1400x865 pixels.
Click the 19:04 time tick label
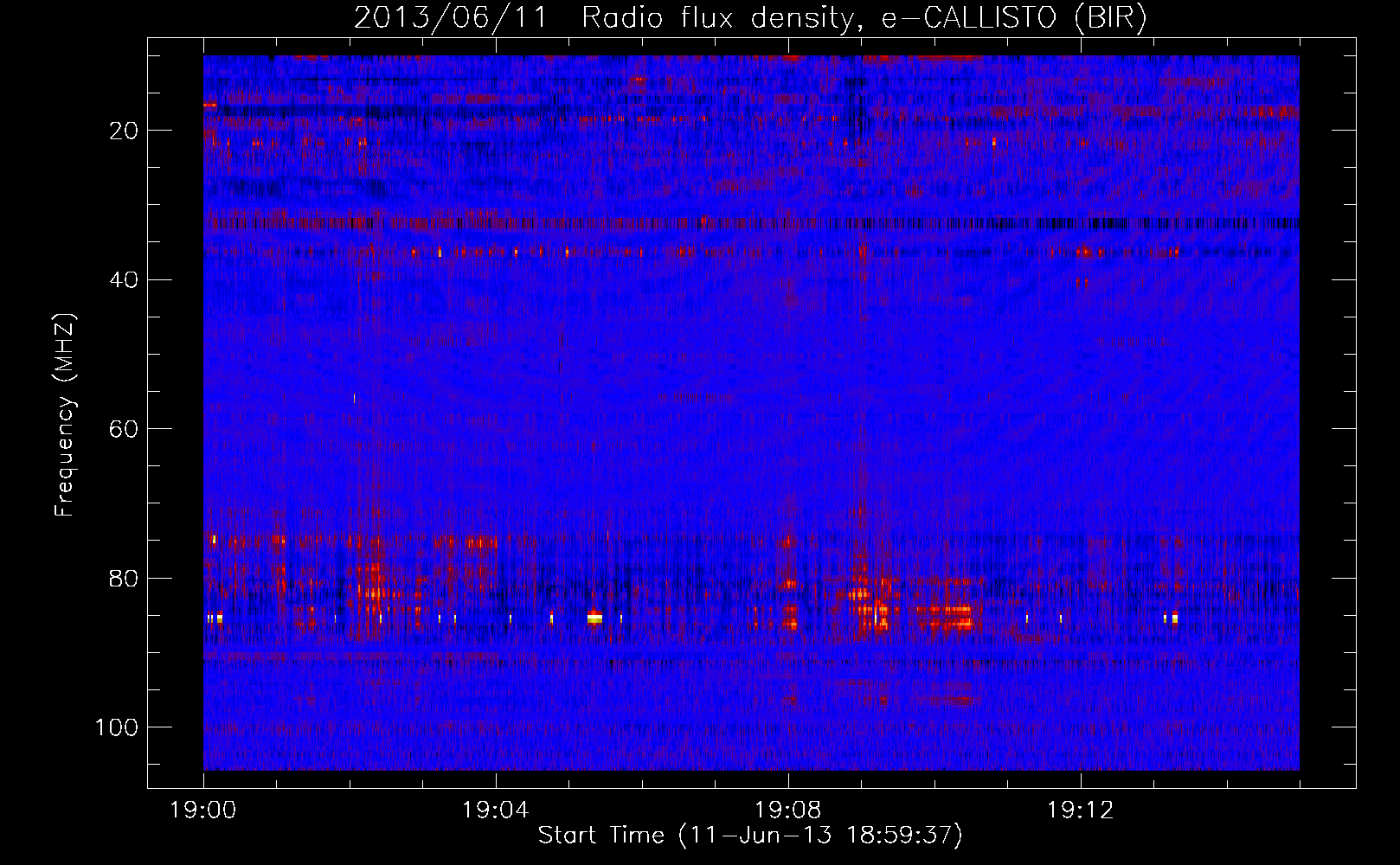click(x=496, y=811)
